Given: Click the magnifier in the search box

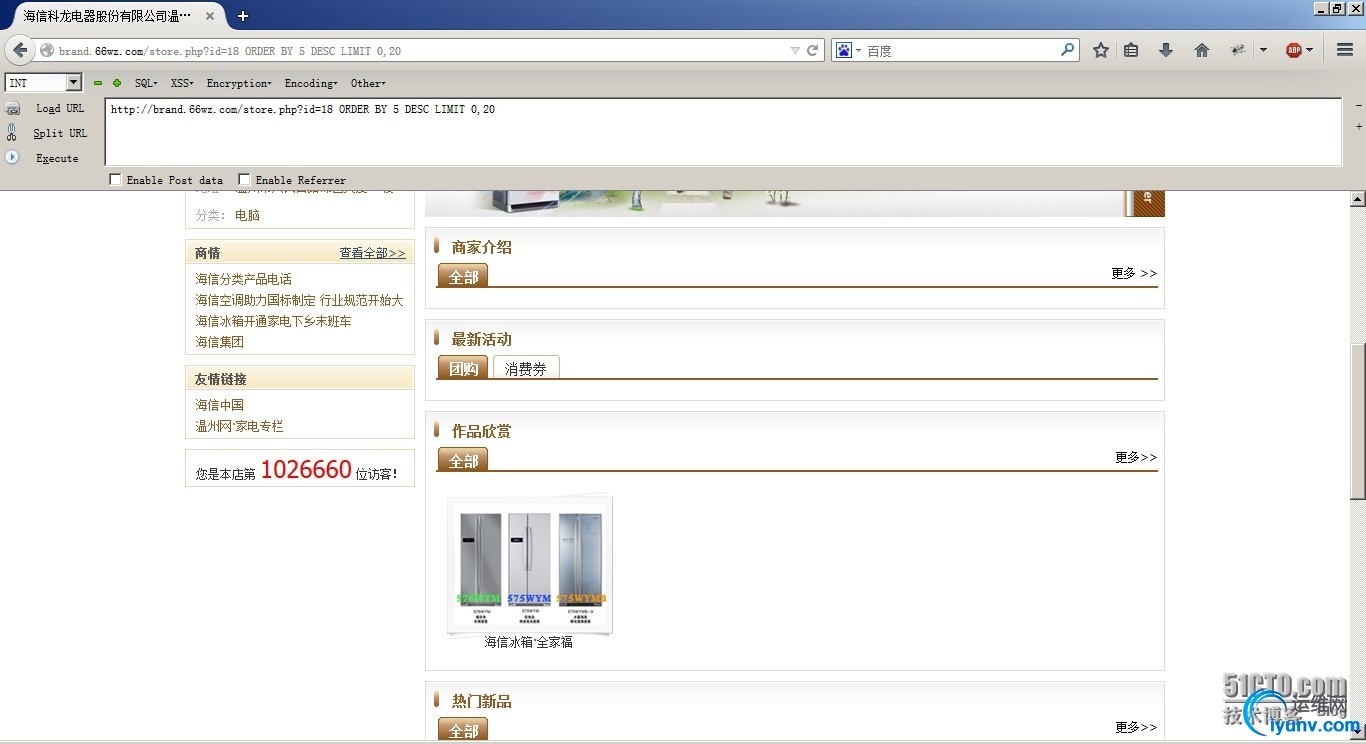Looking at the screenshot, I should pos(1067,49).
